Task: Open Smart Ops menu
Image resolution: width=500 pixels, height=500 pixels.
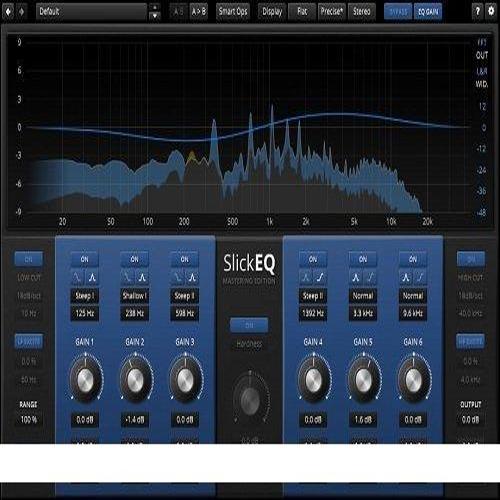Action: point(233,12)
